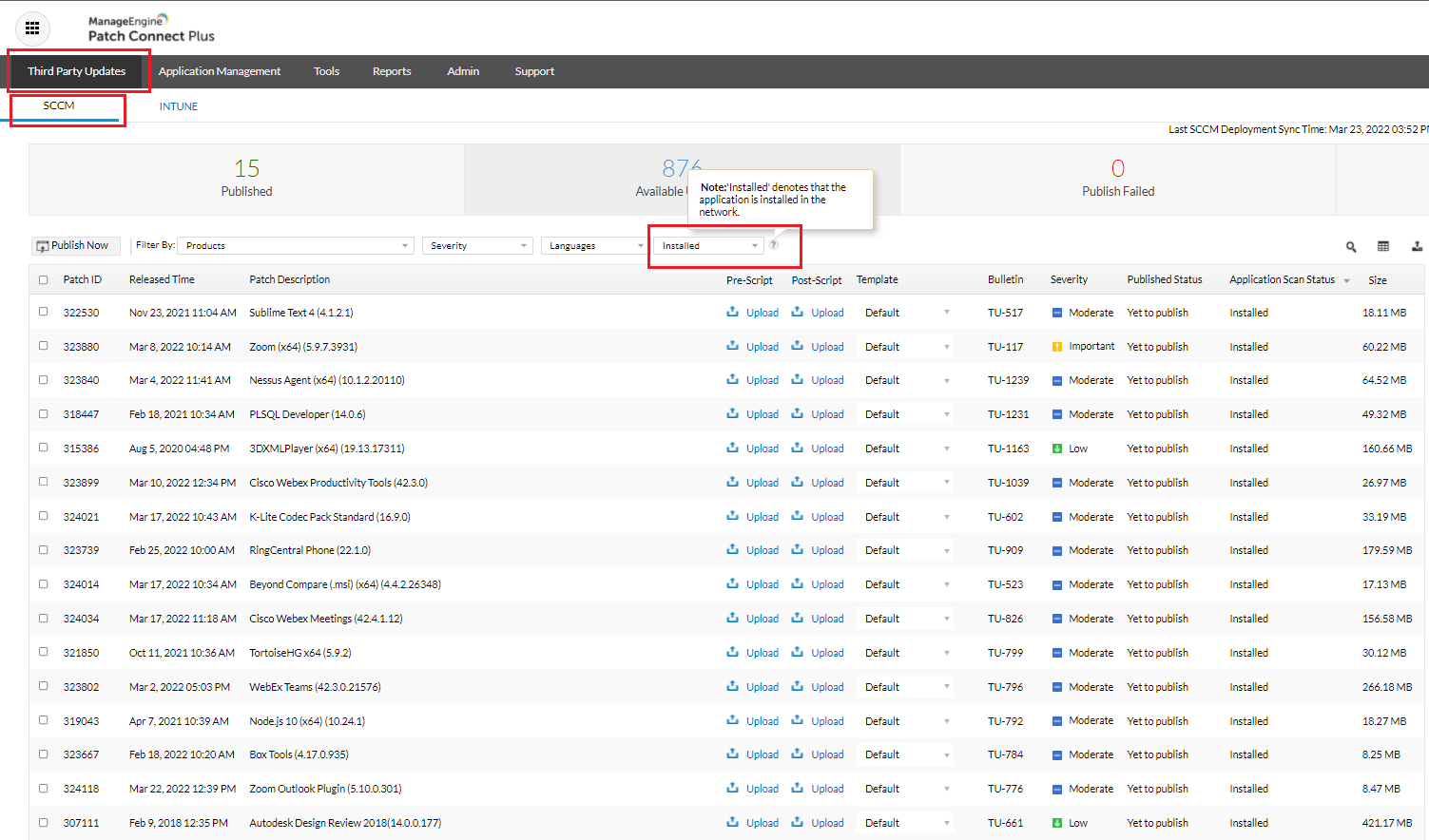
Task: Go to the Reports tab
Action: click(392, 71)
